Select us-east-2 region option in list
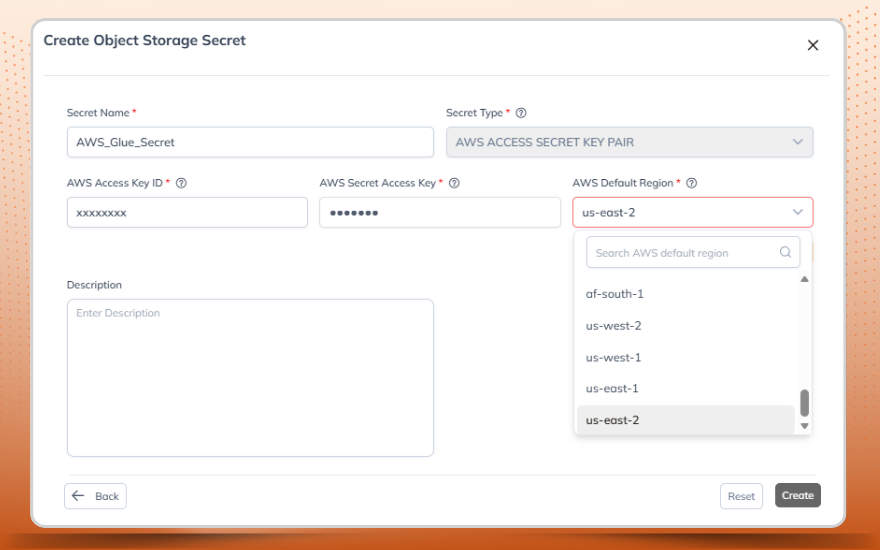This screenshot has height=550, width=880. point(685,420)
